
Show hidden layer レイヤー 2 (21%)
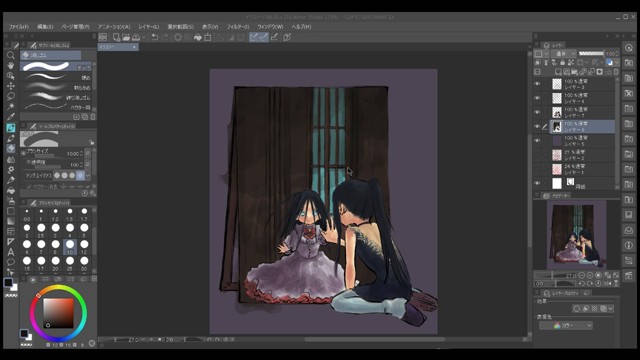(537, 155)
